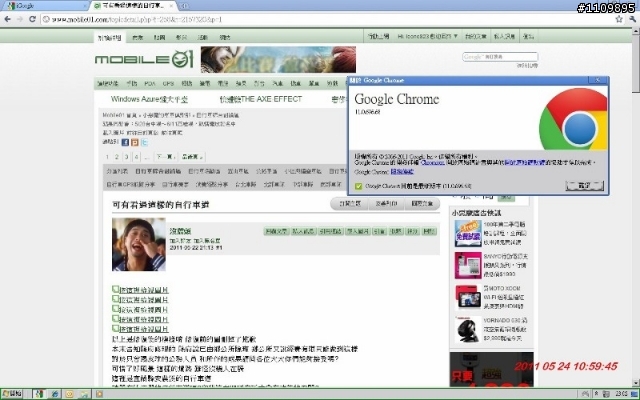Confirm the About Google Chrome dialog with 確定

[x=584, y=186]
